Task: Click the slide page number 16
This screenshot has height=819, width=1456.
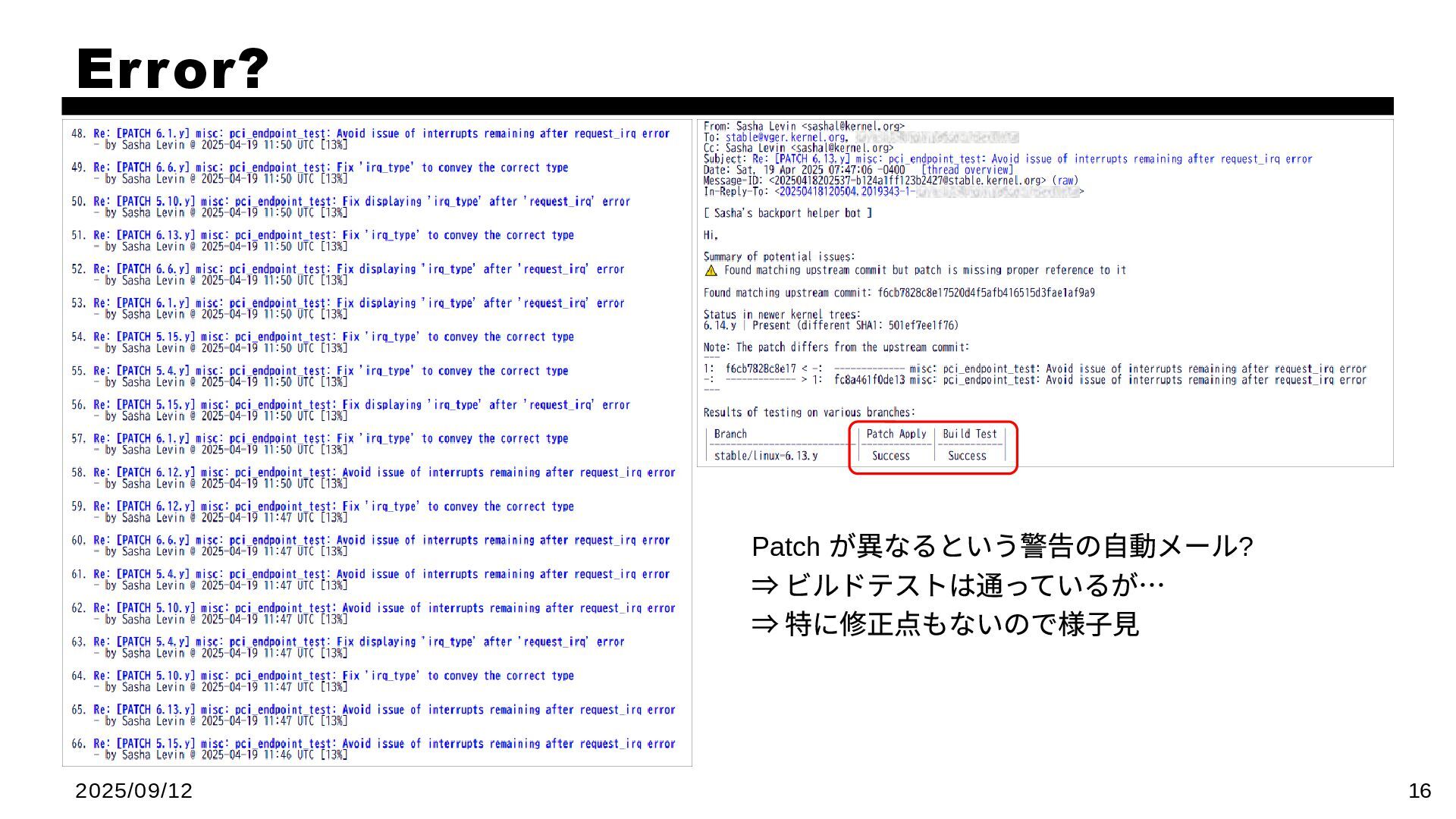Action: pos(1419,791)
